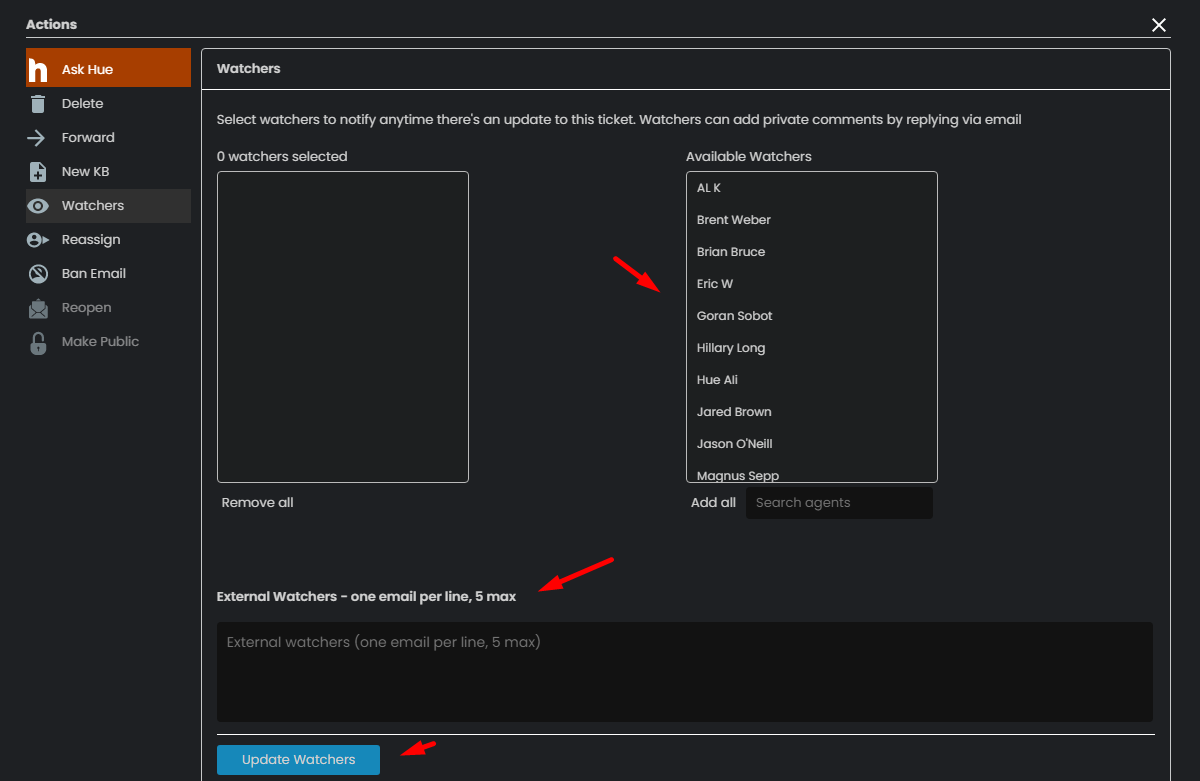Focus the Search agents field
This screenshot has height=781, width=1200.
pos(838,503)
